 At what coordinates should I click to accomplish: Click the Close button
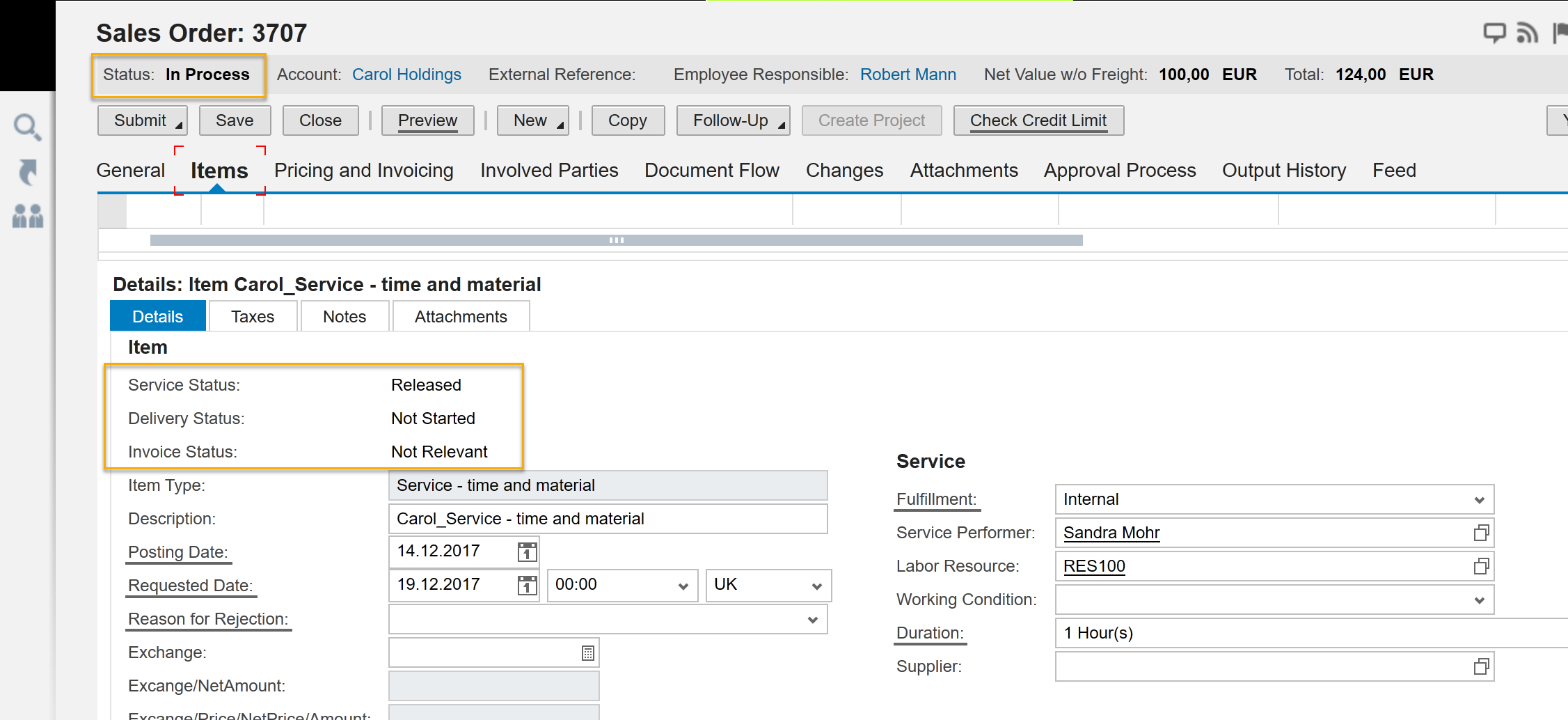(320, 120)
